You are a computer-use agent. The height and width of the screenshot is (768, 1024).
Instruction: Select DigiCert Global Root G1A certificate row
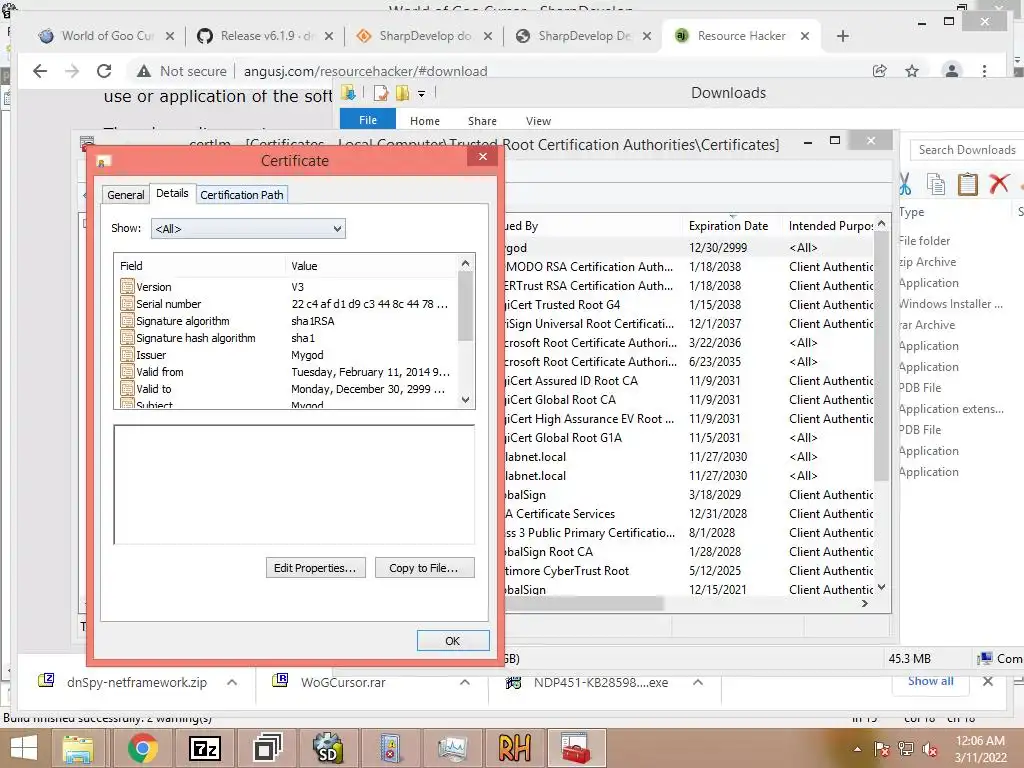pyautogui.click(x=689, y=438)
